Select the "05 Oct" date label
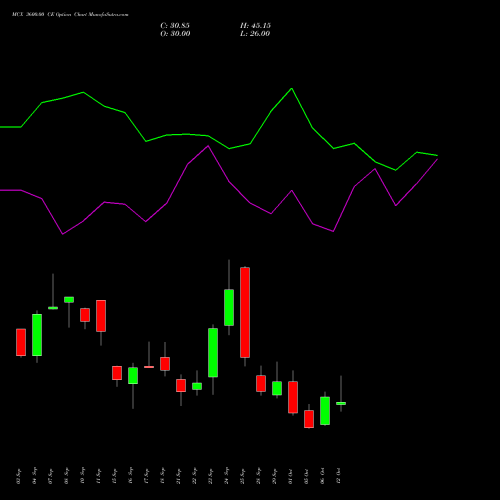 [307, 476]
